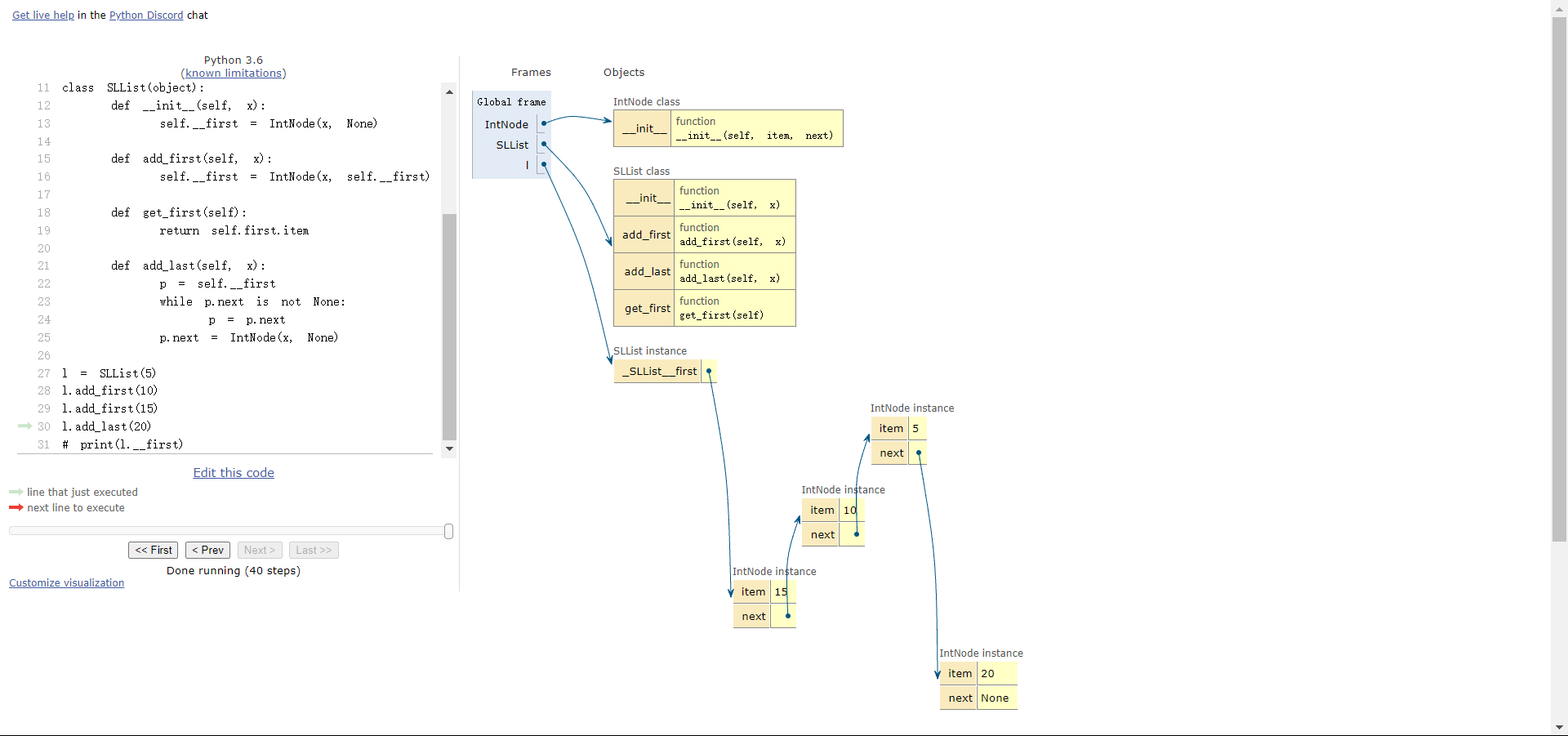1568x736 pixels.
Task: Click the 'IntNode' variable in Global frame
Action: click(506, 125)
